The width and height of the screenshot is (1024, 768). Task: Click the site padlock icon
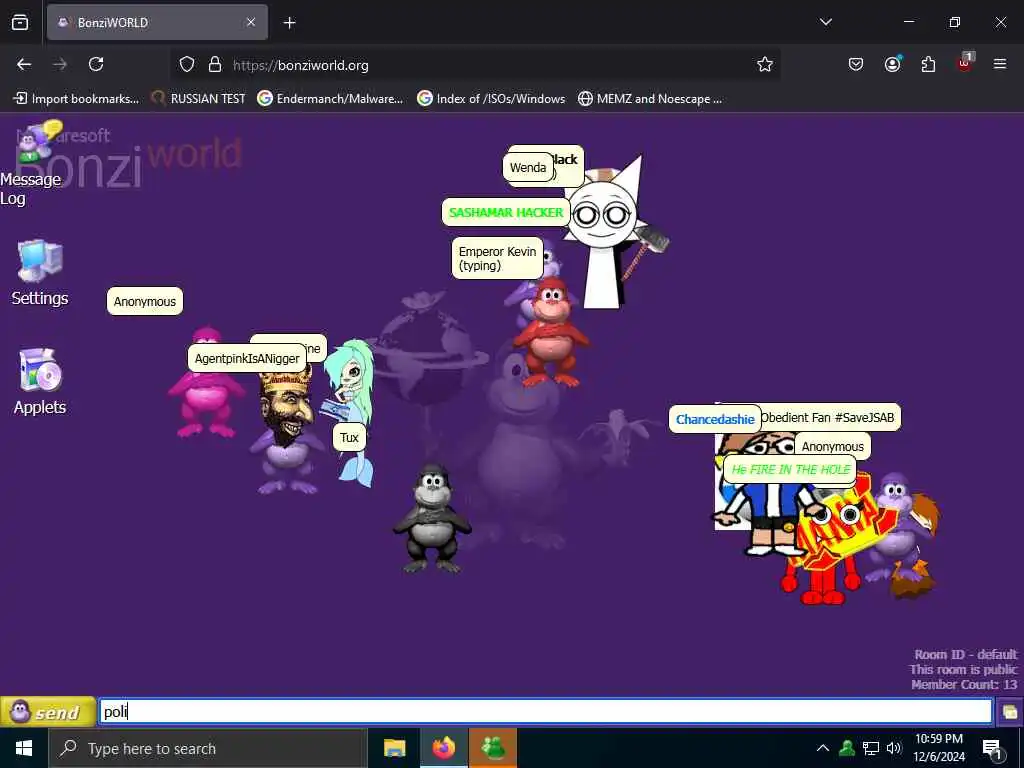[x=215, y=65]
